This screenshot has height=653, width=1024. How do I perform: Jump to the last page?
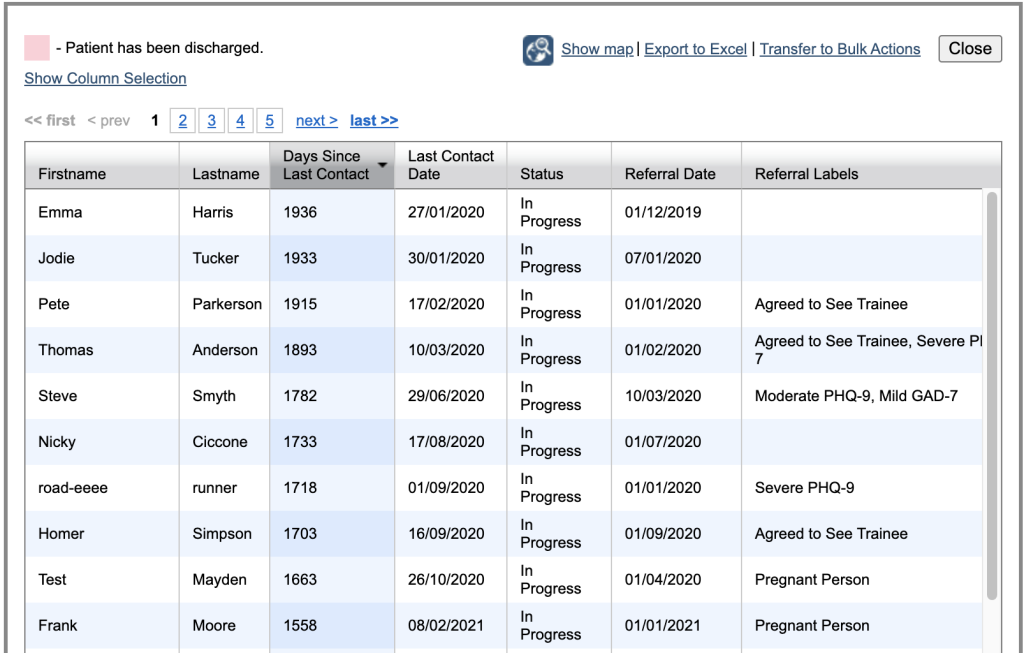point(373,121)
